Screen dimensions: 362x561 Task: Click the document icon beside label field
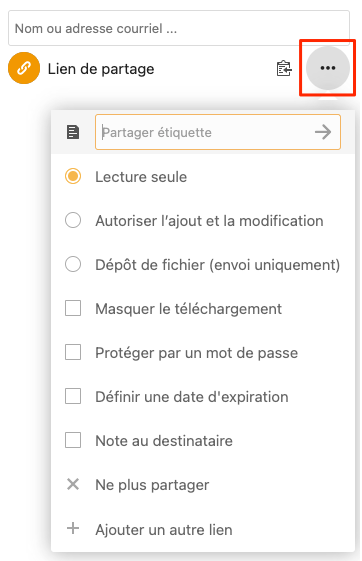(73, 132)
